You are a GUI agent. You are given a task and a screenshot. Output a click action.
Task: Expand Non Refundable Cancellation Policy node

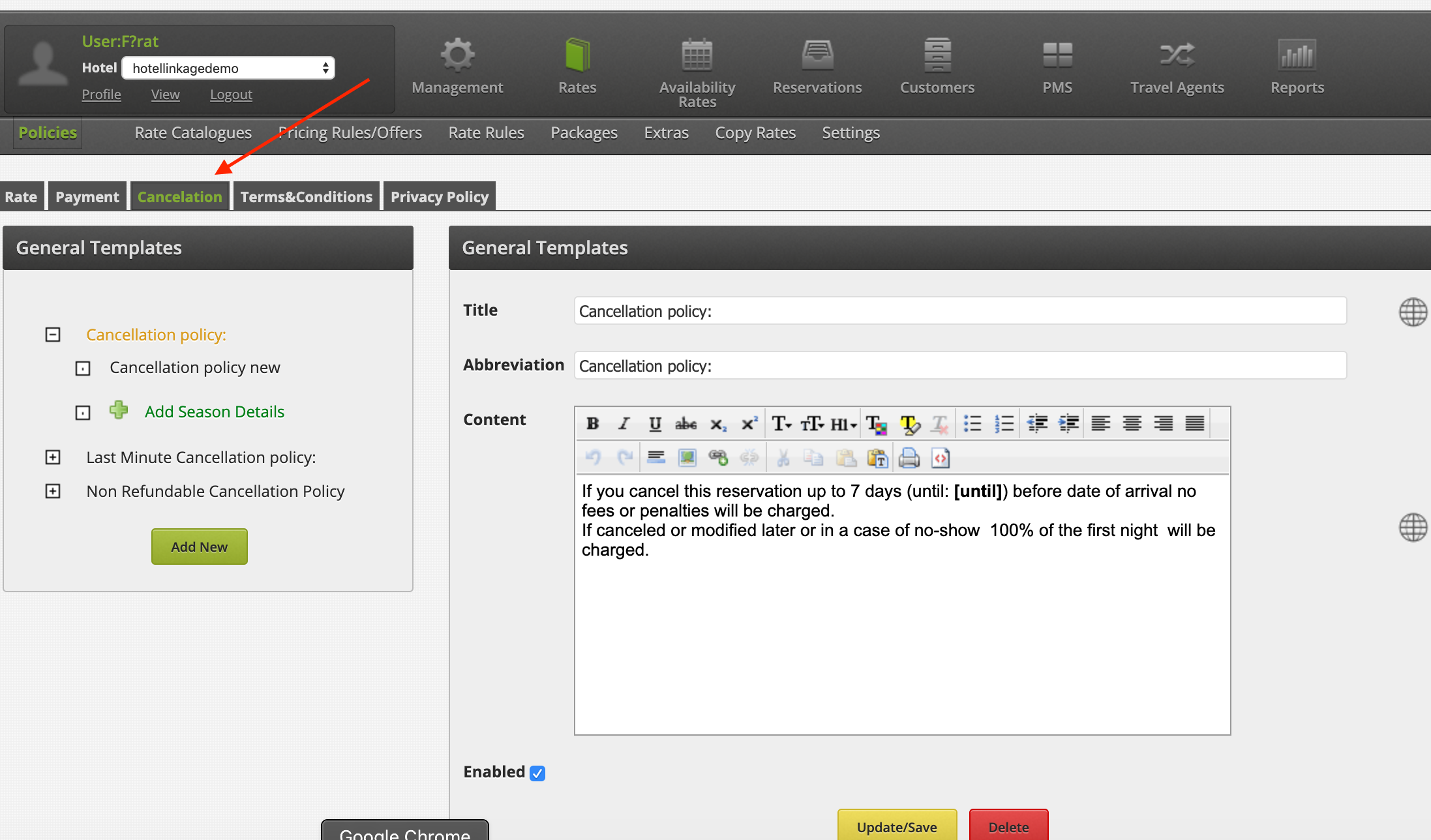pos(53,491)
